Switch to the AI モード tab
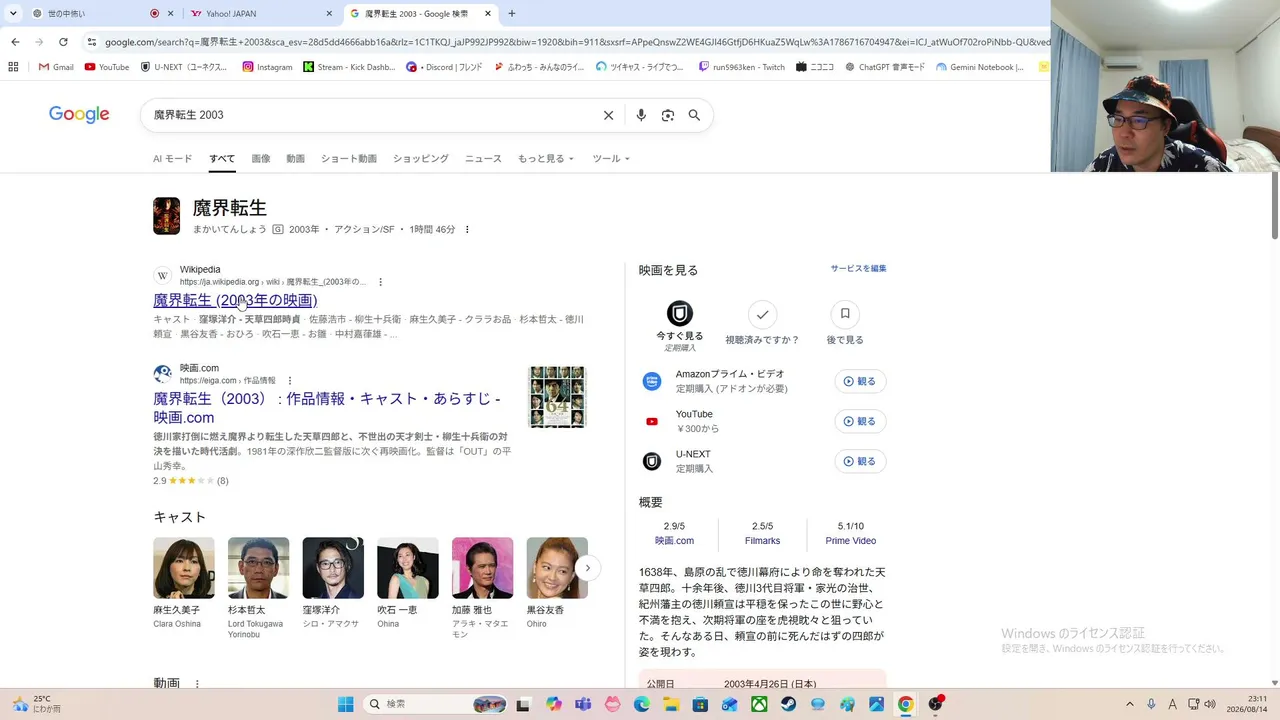The height and width of the screenshot is (720, 1280). click(172, 159)
